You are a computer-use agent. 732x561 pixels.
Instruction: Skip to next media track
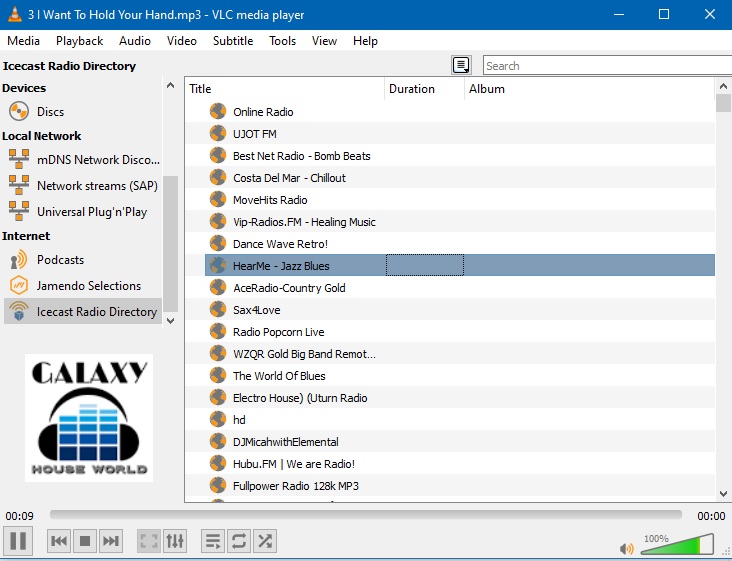[x=111, y=541]
